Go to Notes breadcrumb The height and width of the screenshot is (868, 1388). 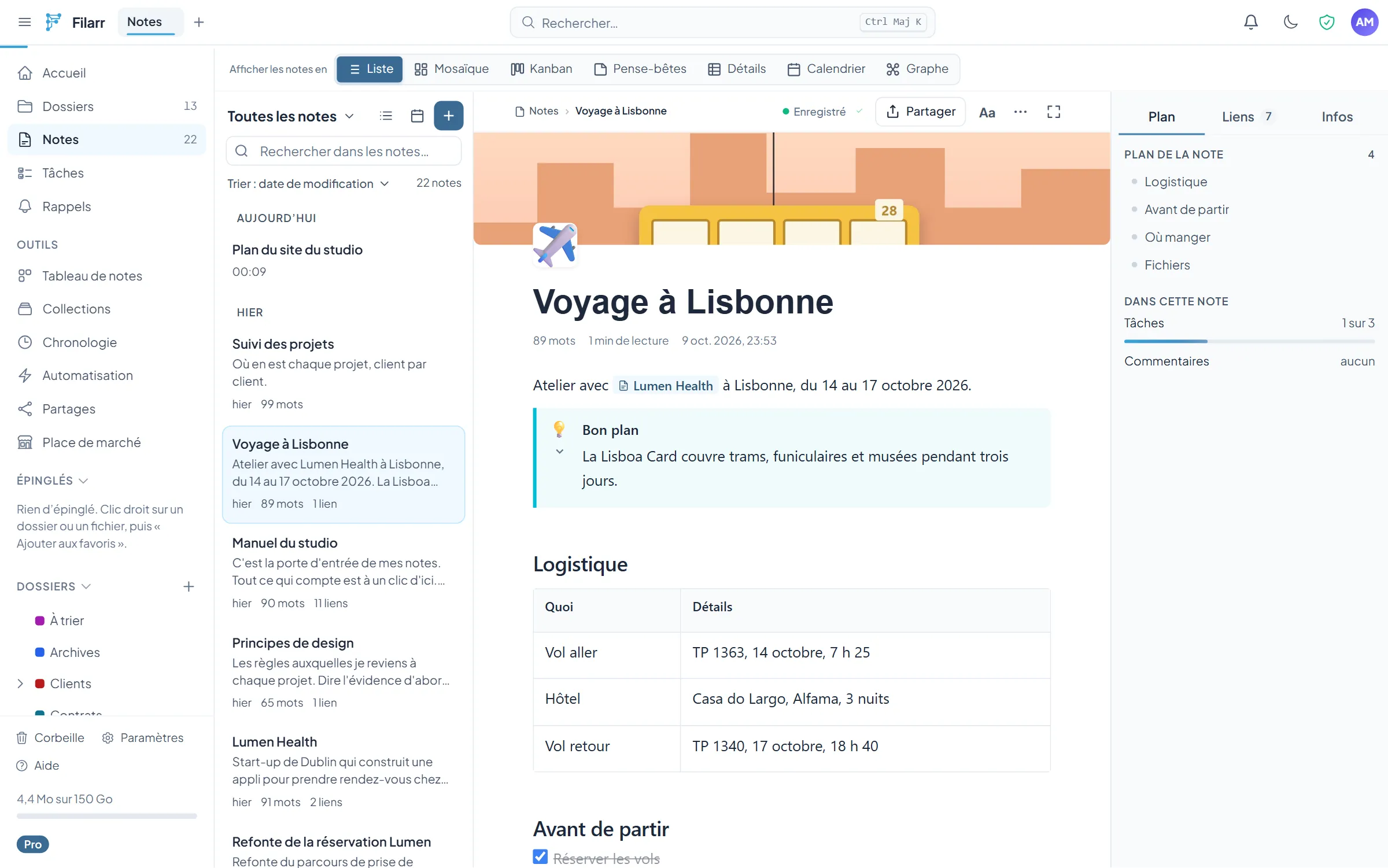coord(537,111)
